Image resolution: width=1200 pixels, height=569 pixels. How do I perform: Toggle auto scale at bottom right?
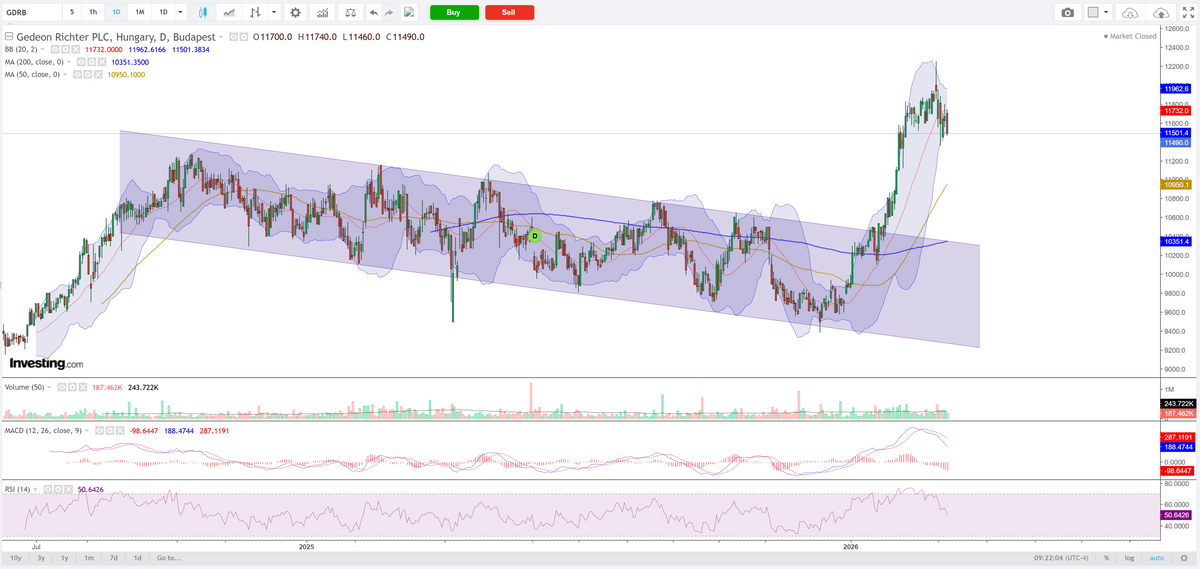(1157, 557)
